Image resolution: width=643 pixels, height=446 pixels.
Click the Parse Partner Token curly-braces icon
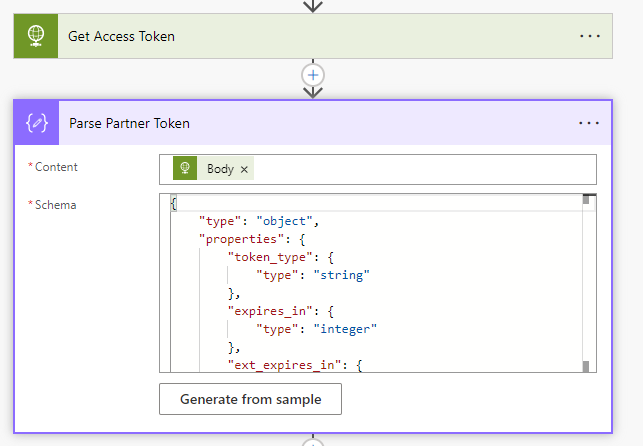[x=37, y=123]
